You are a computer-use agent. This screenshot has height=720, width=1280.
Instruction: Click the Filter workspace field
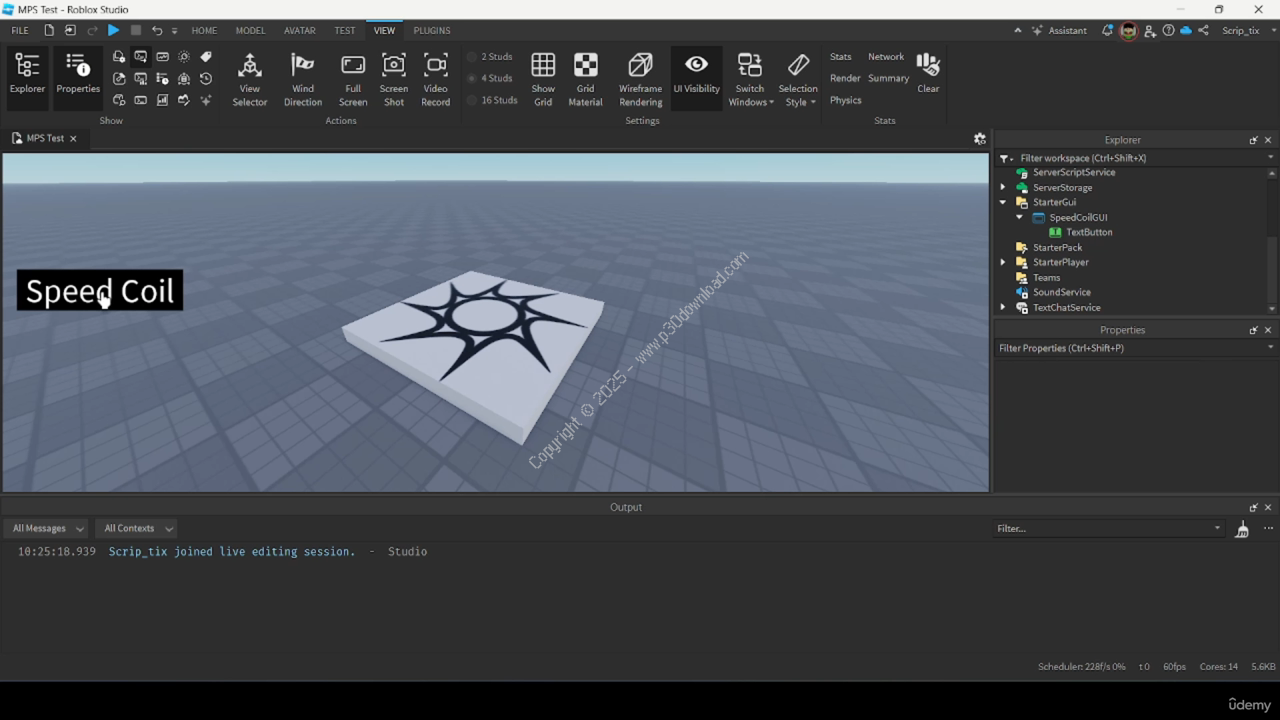[x=1140, y=158]
